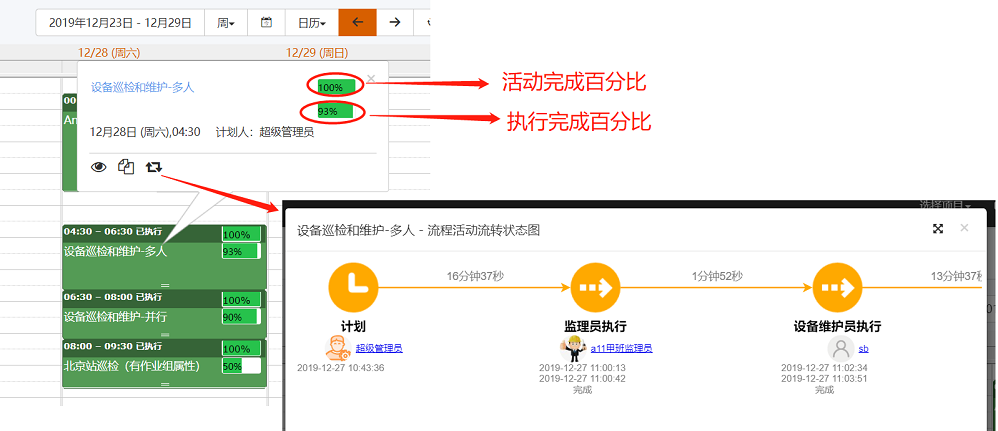
Task: Open the 设备巡检和维护-多人 title link in popup
Action: point(142,87)
